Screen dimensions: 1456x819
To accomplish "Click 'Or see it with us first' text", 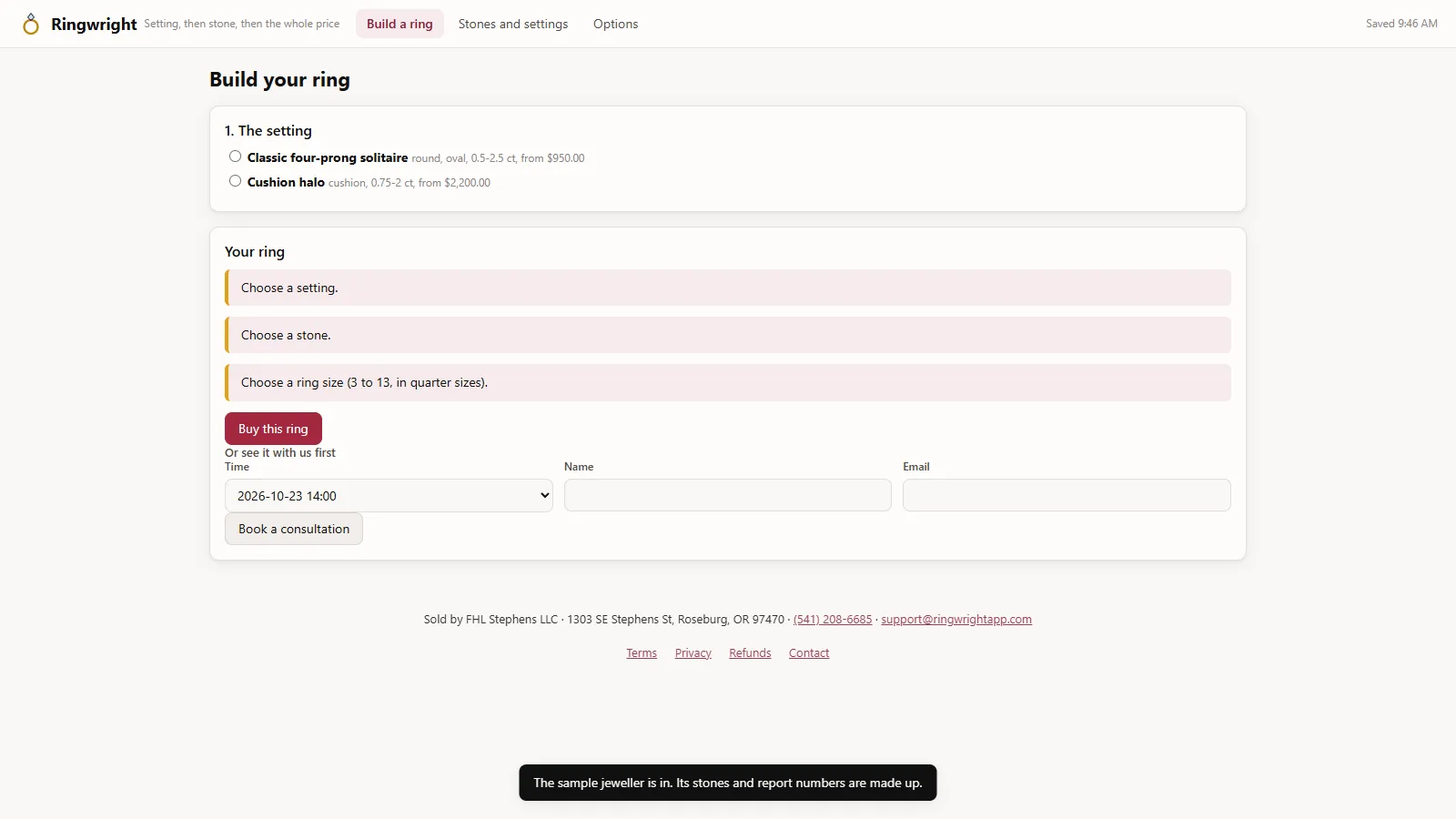I will pyautogui.click(x=280, y=452).
